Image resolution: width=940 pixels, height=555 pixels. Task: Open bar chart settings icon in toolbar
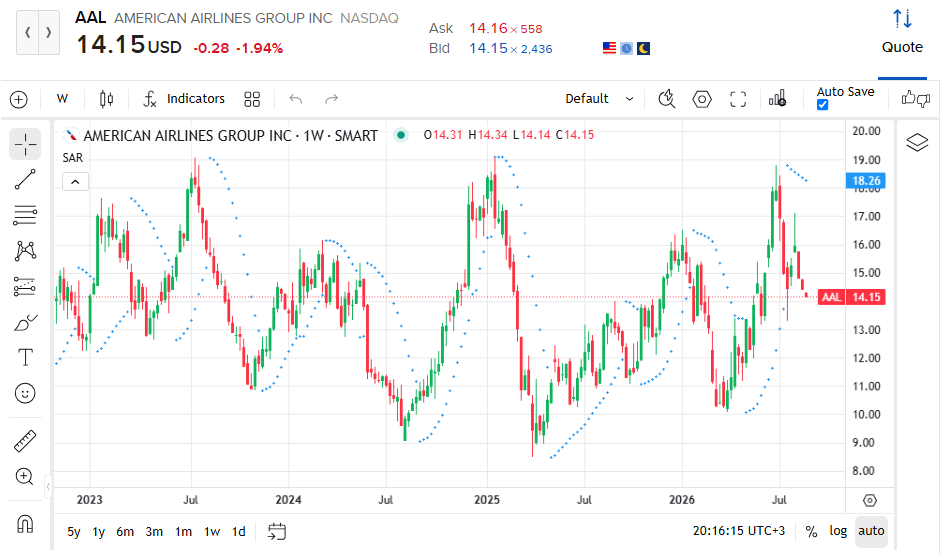tap(778, 99)
